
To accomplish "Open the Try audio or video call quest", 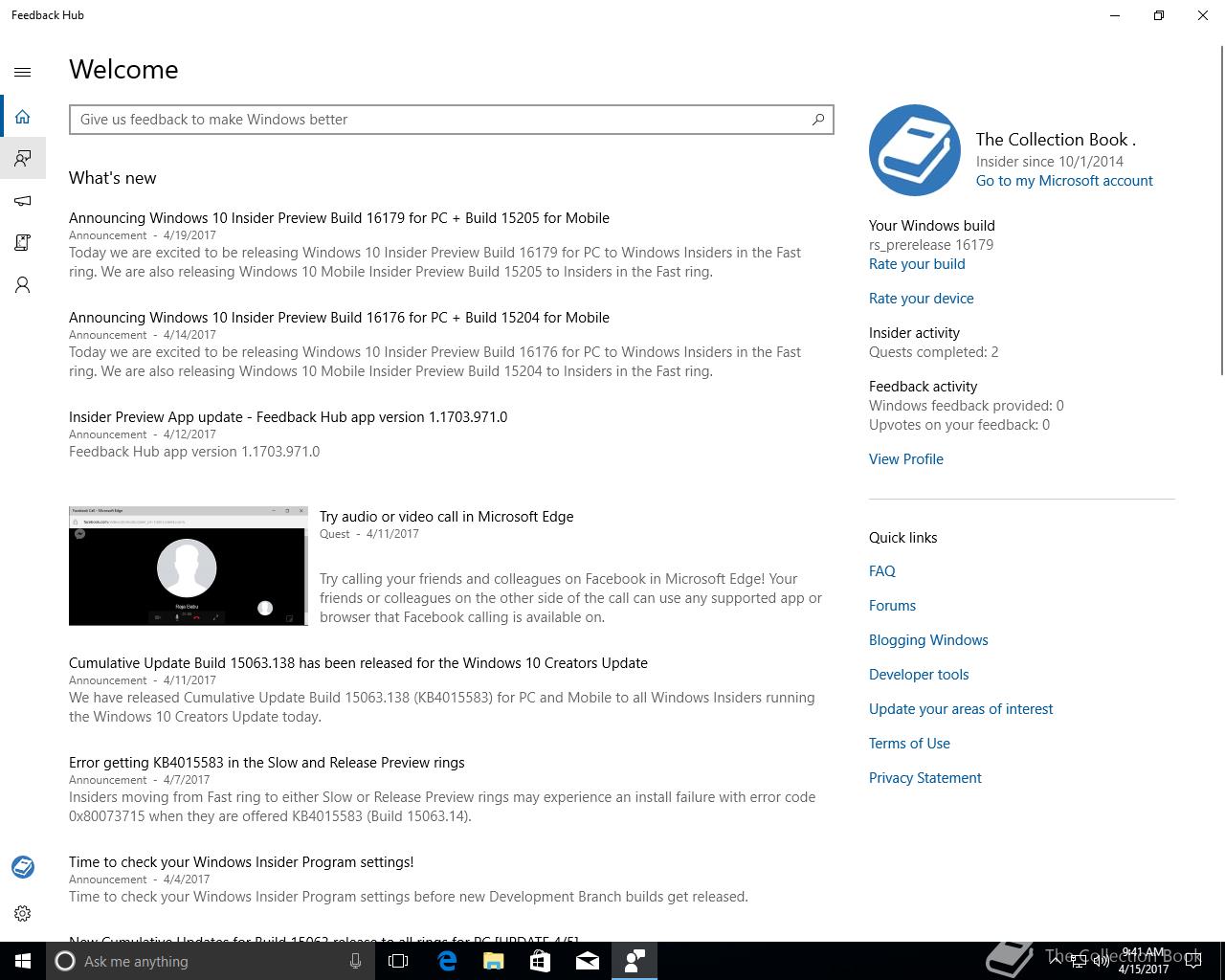I will point(447,517).
